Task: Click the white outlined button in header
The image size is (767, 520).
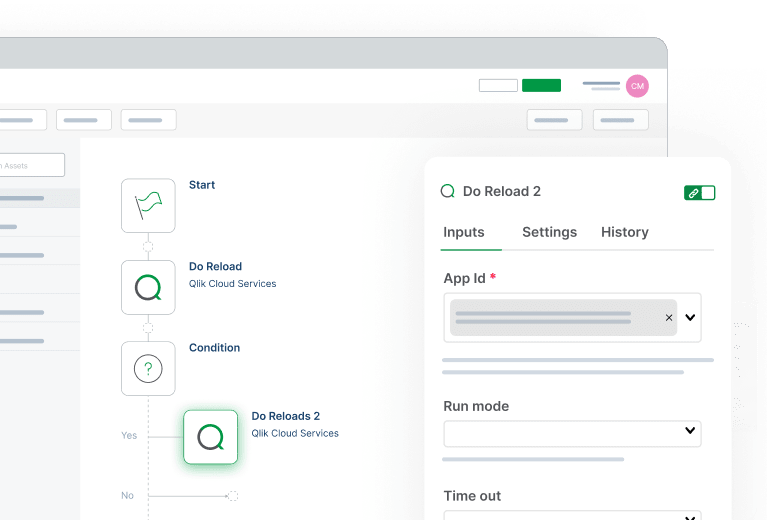Action: pyautogui.click(x=498, y=86)
